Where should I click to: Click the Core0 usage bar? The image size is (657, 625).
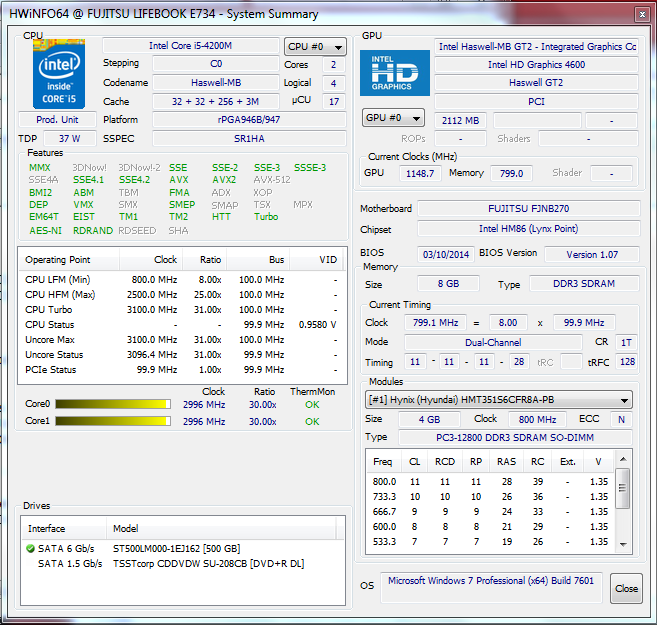click(113, 404)
